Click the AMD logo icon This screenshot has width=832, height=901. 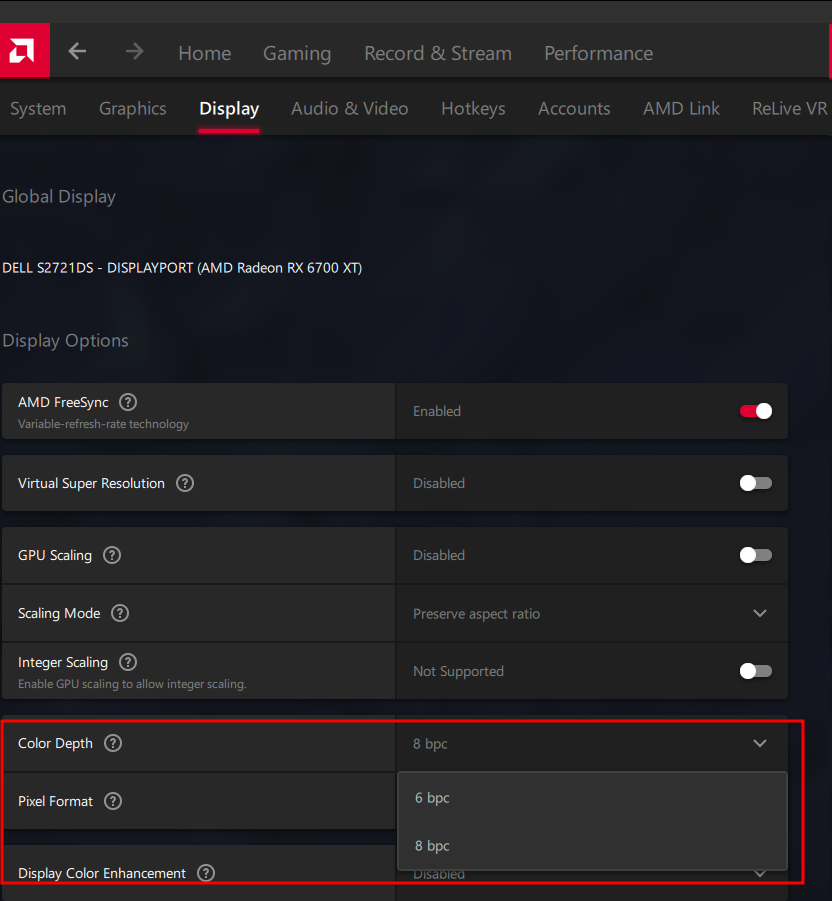click(x=24, y=51)
